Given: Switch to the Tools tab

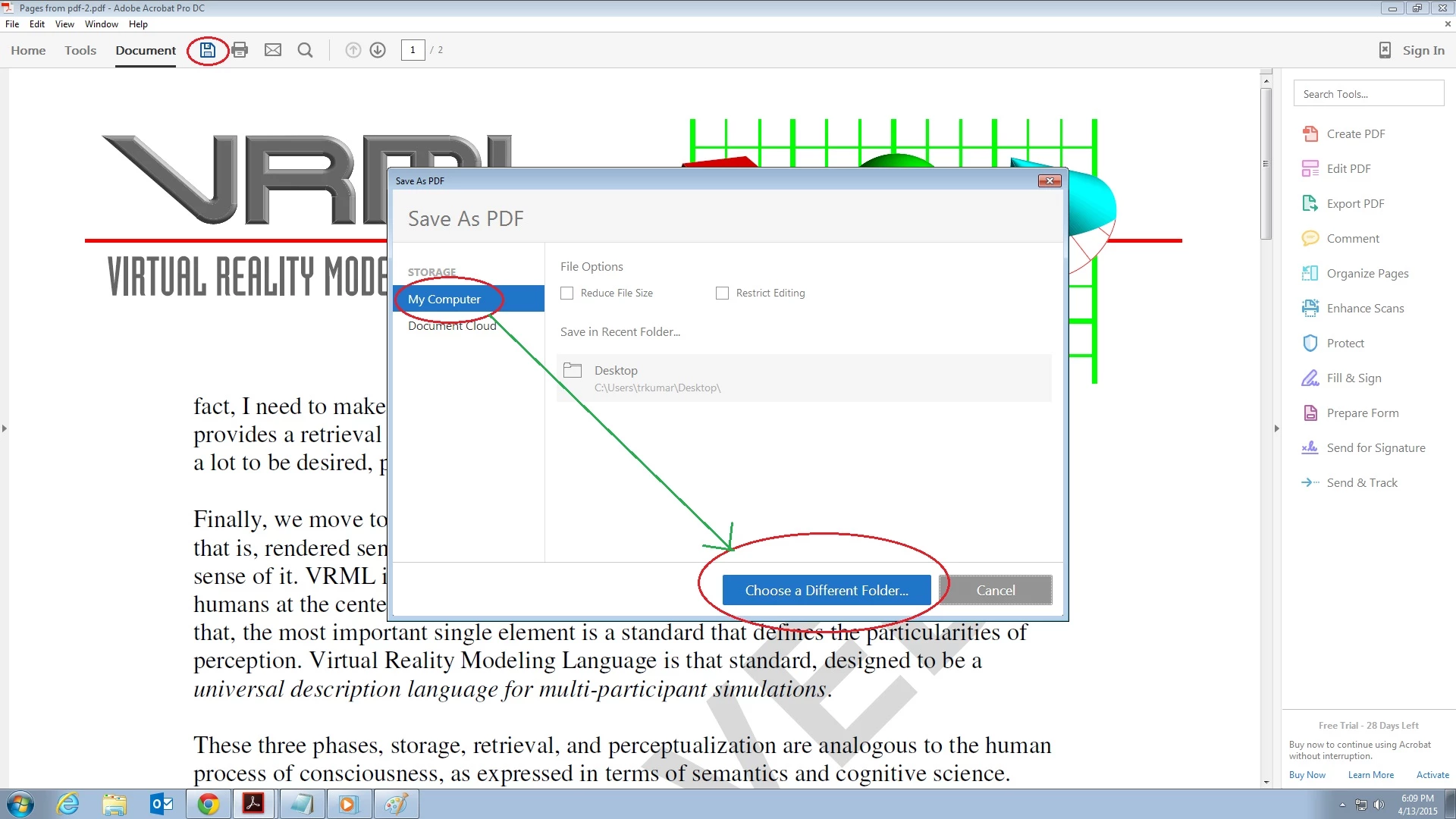Looking at the screenshot, I should 80,50.
